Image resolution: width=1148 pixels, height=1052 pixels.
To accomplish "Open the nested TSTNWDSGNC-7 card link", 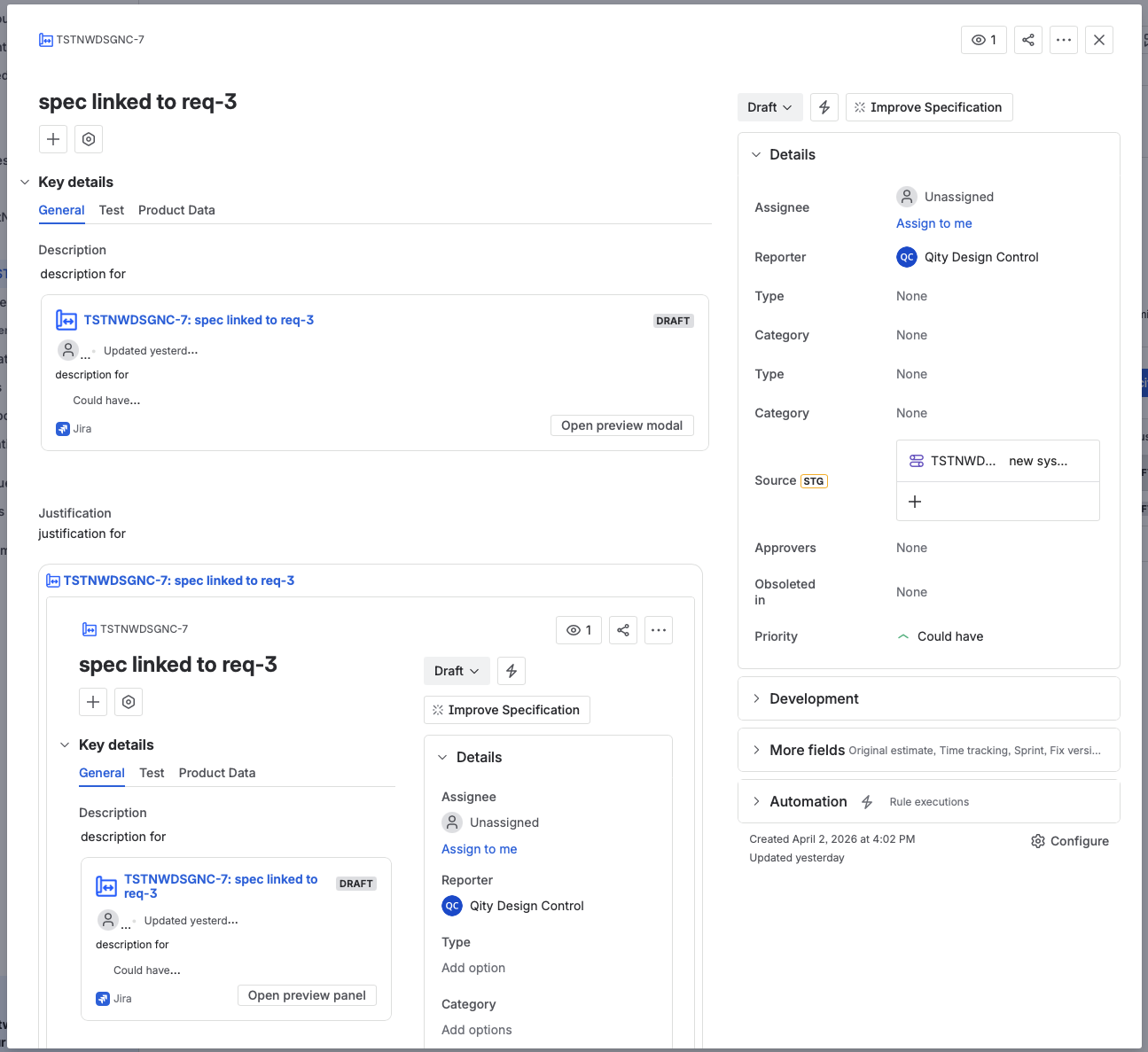I will (221, 886).
